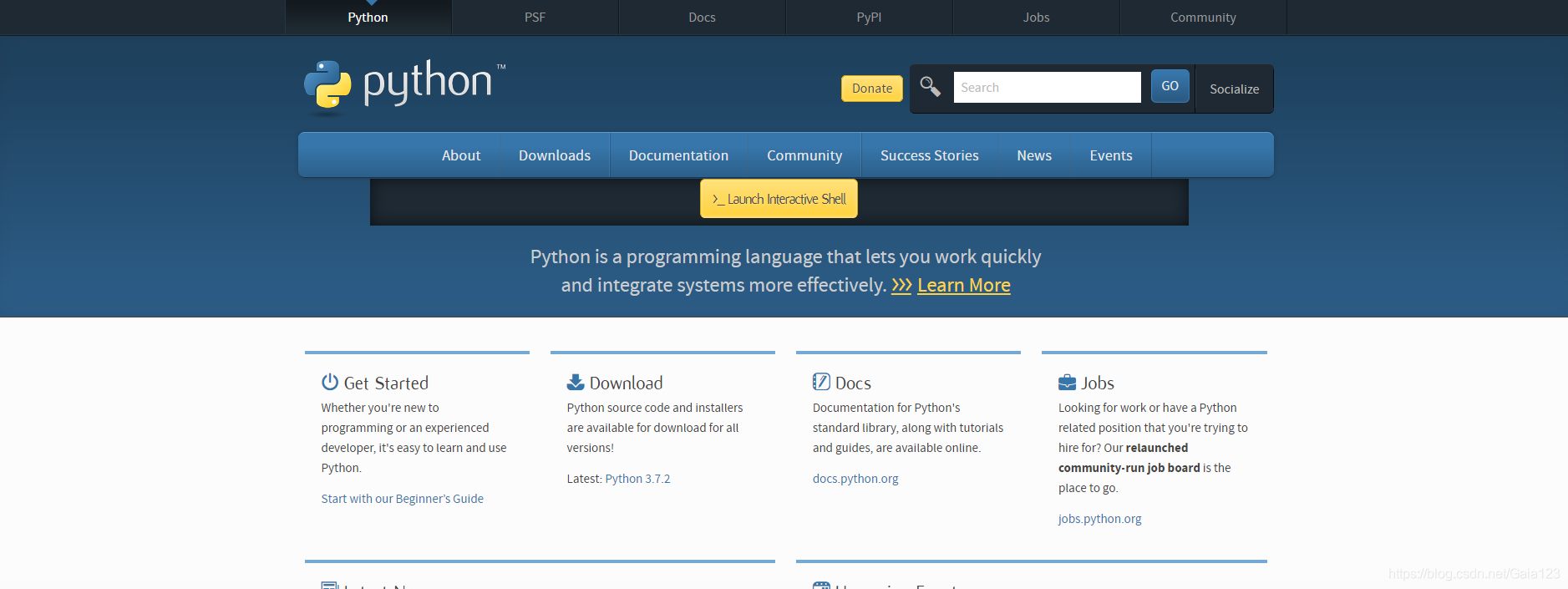This screenshot has width=1568, height=589.
Task: Click the magnifying glass search icon
Action: click(x=931, y=86)
